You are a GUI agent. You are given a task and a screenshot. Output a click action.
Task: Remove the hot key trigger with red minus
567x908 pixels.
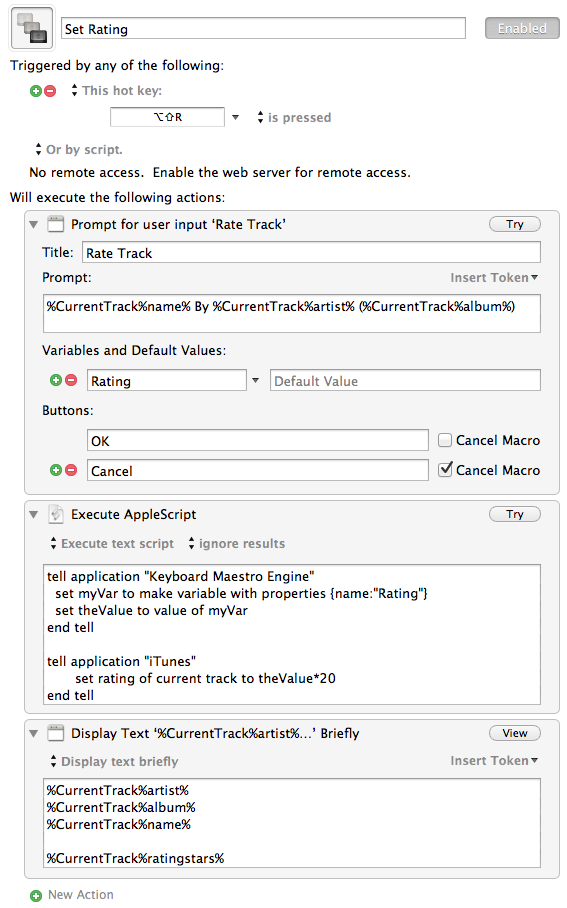pos(50,91)
